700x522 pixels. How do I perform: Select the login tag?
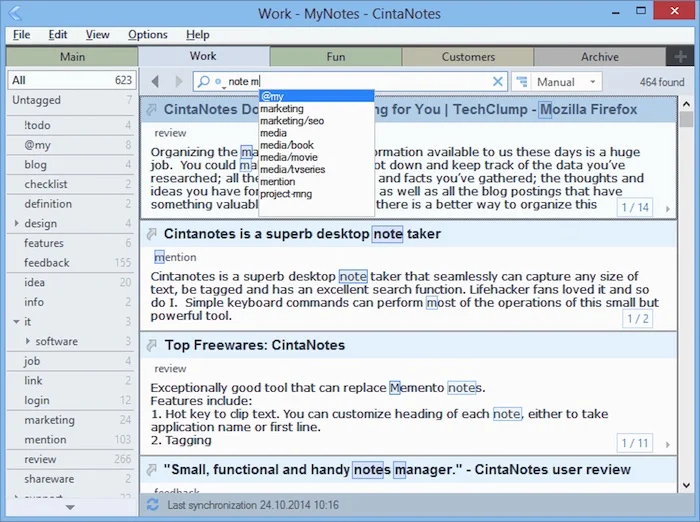(x=72, y=400)
